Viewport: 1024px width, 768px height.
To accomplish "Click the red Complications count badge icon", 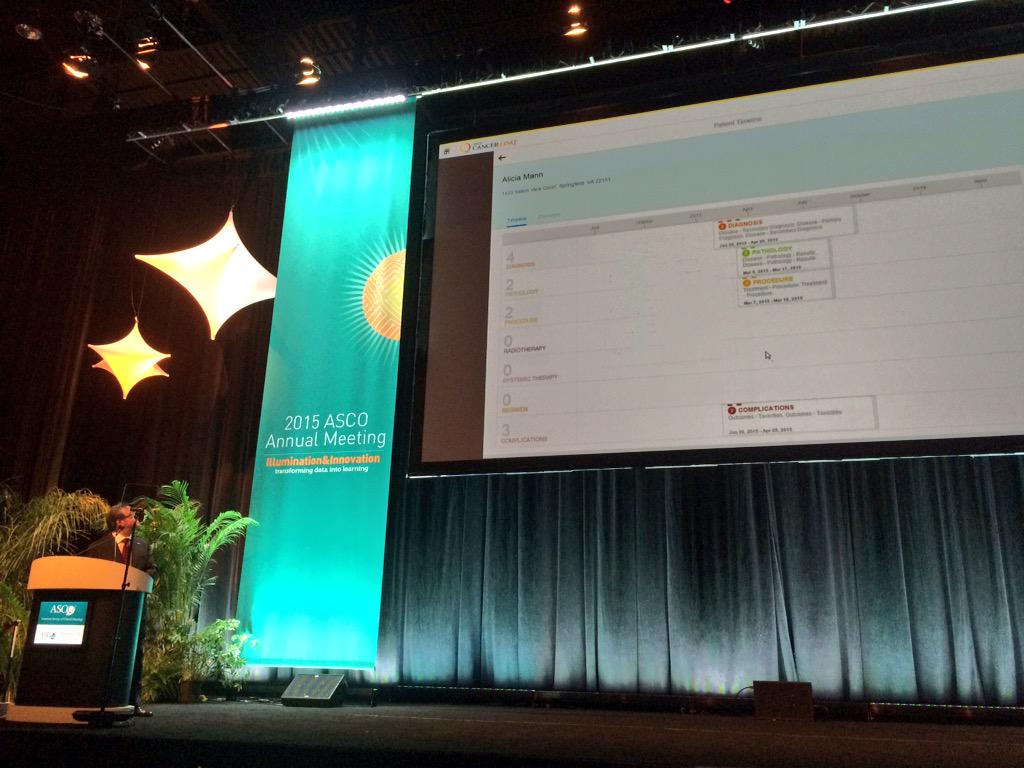I will point(731,409).
